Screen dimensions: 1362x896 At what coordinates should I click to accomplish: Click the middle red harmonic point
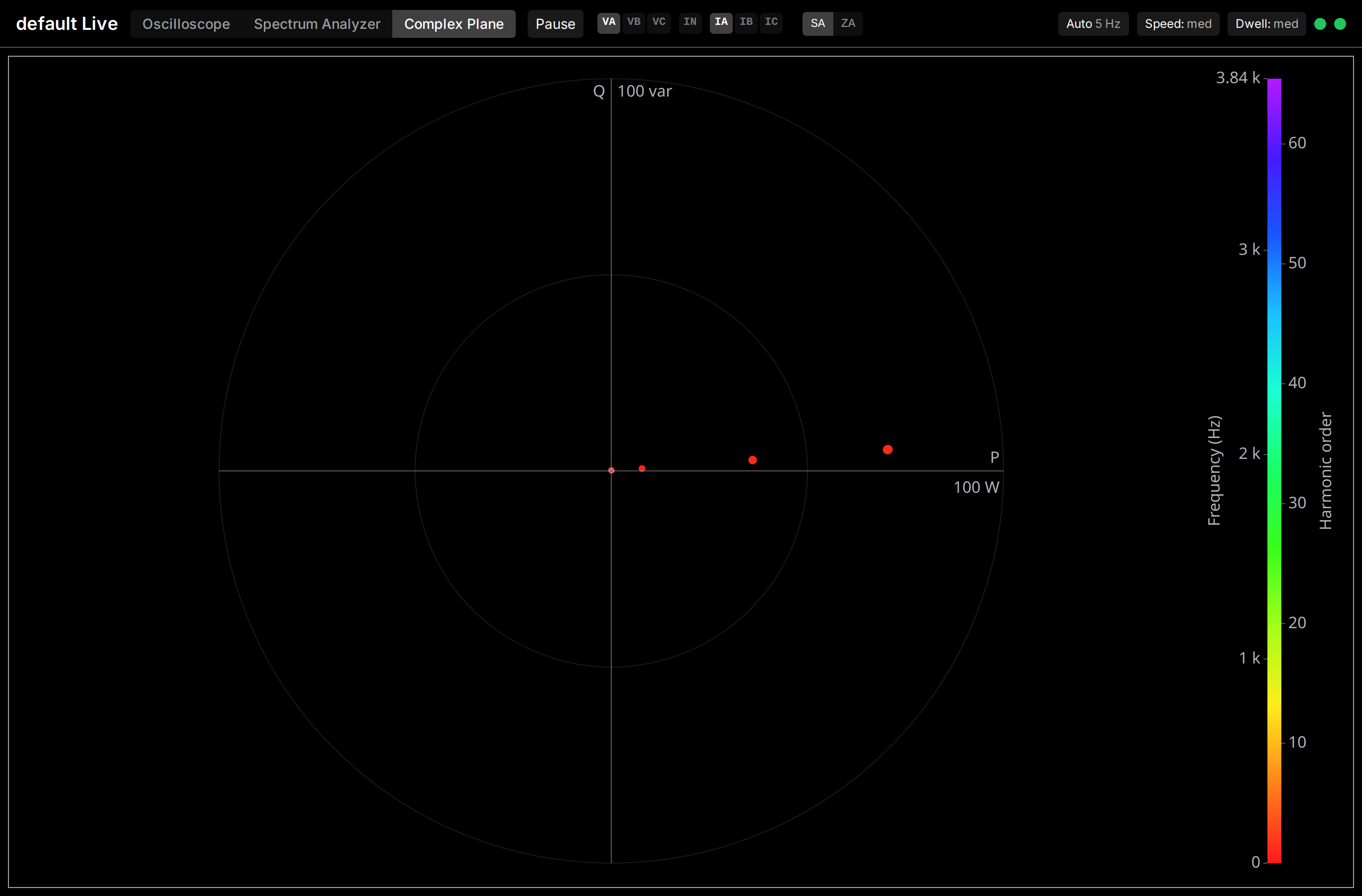point(753,460)
